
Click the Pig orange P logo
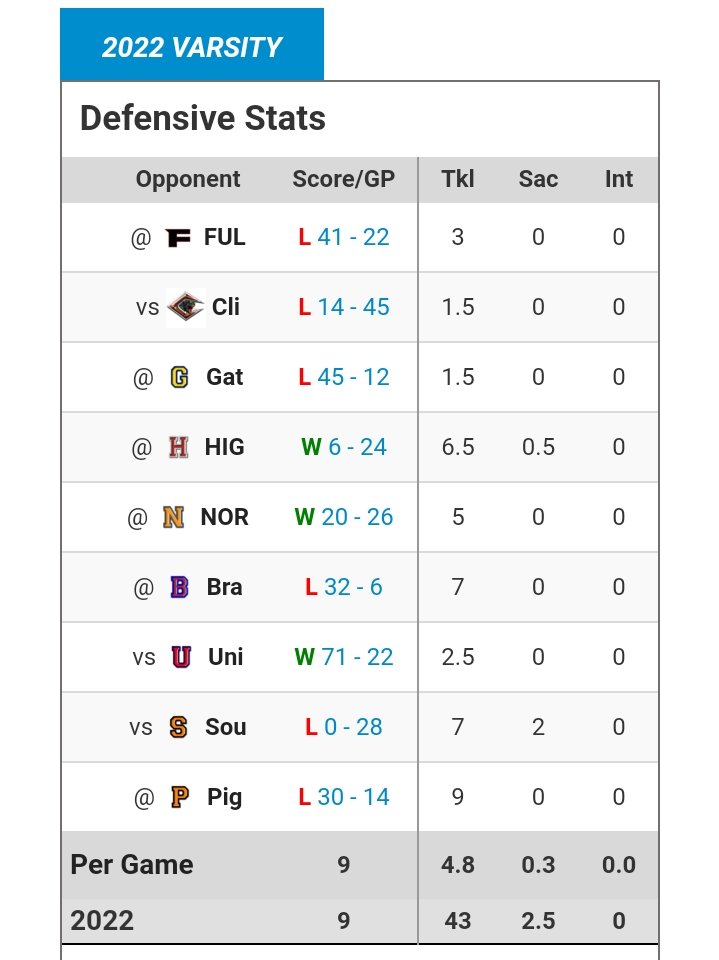(179, 797)
